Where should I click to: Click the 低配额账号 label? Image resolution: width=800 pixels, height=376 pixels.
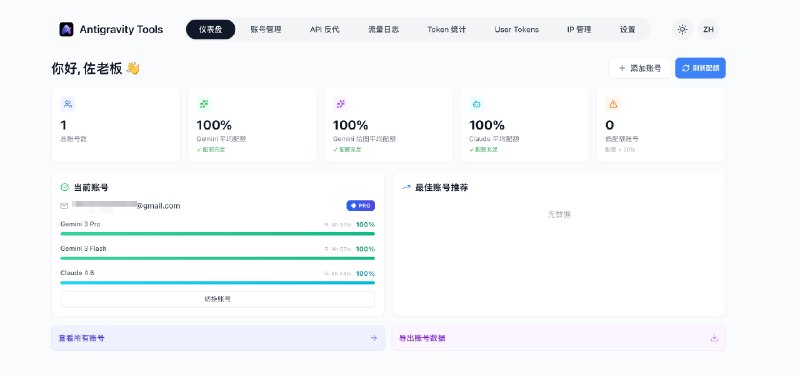point(622,139)
